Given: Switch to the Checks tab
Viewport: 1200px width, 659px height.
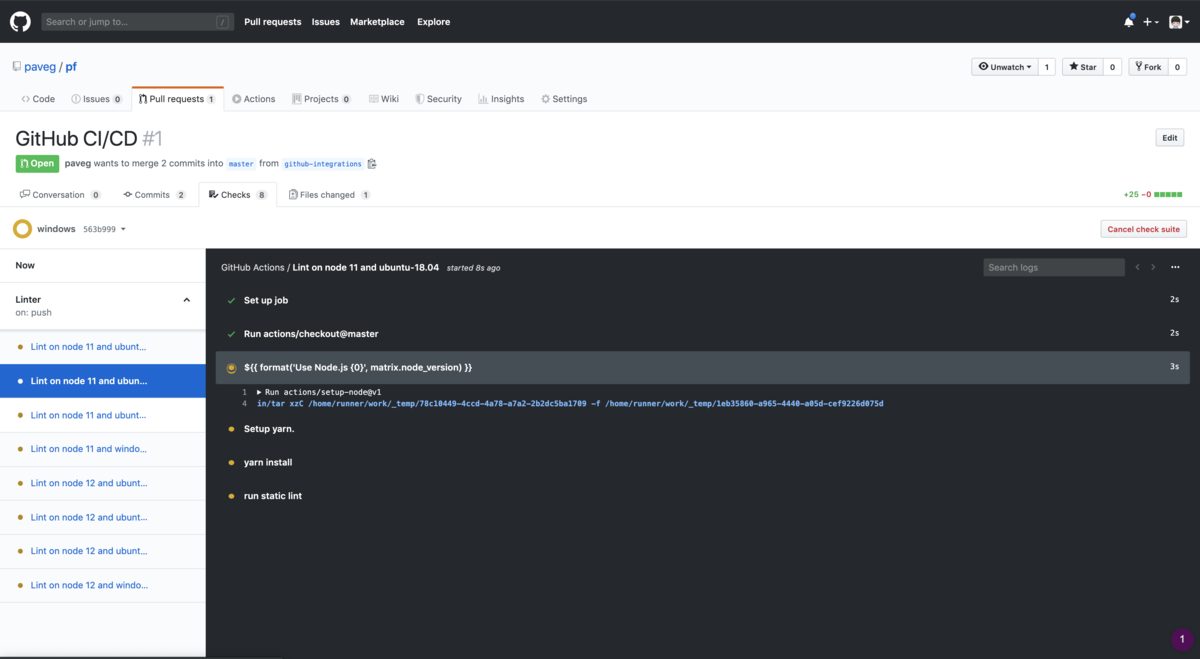Looking at the screenshot, I should click(x=238, y=195).
